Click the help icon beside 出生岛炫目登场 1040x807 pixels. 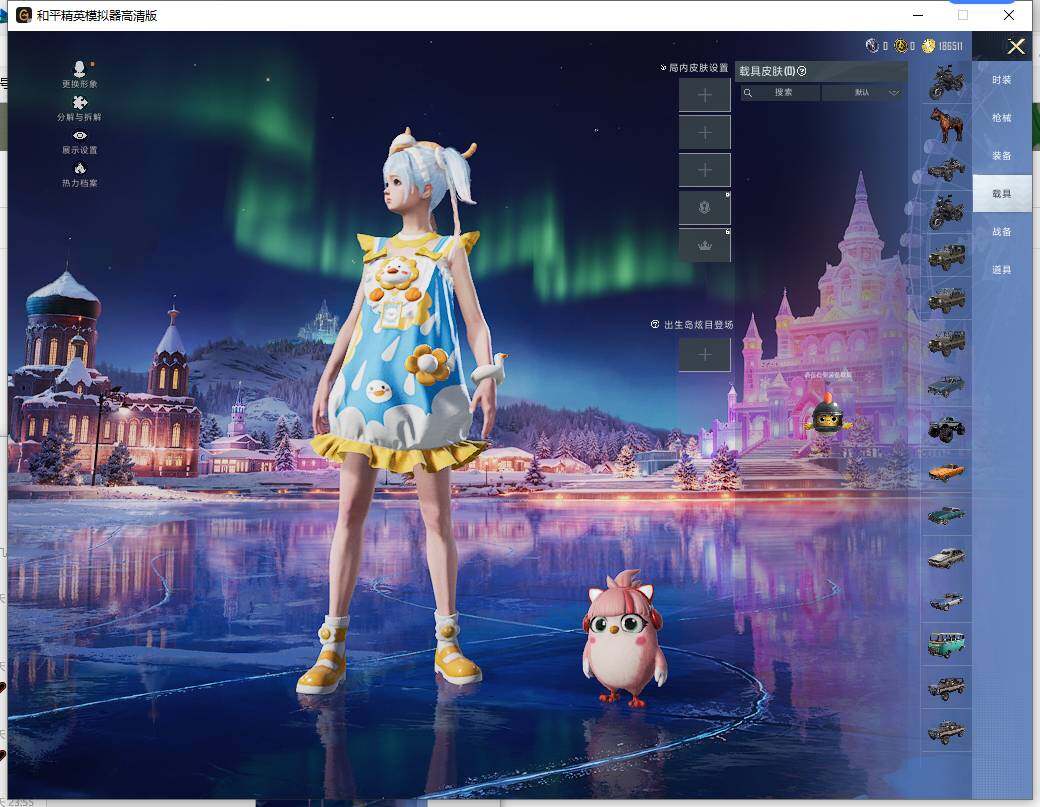[655, 324]
